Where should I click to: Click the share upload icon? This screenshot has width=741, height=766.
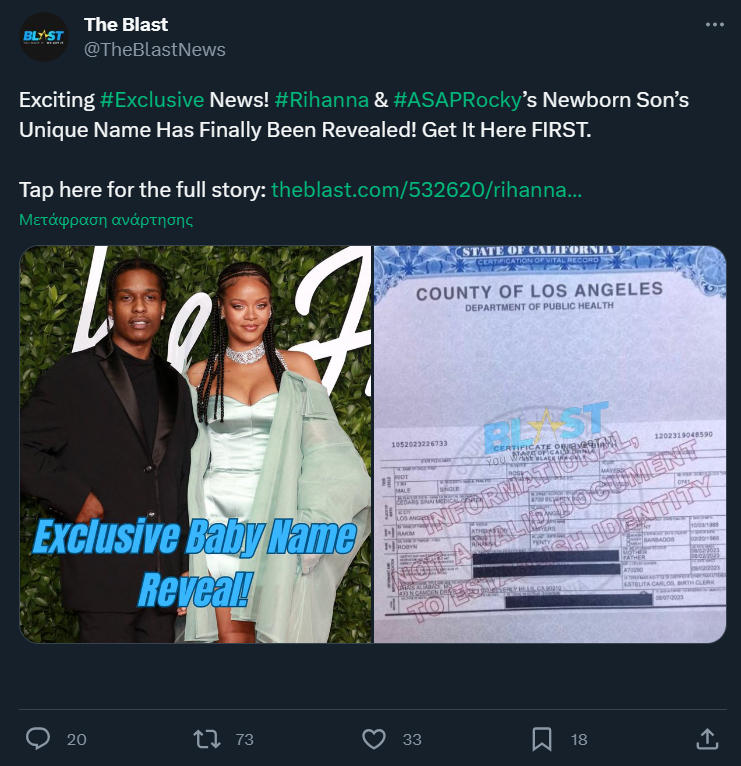tap(707, 739)
